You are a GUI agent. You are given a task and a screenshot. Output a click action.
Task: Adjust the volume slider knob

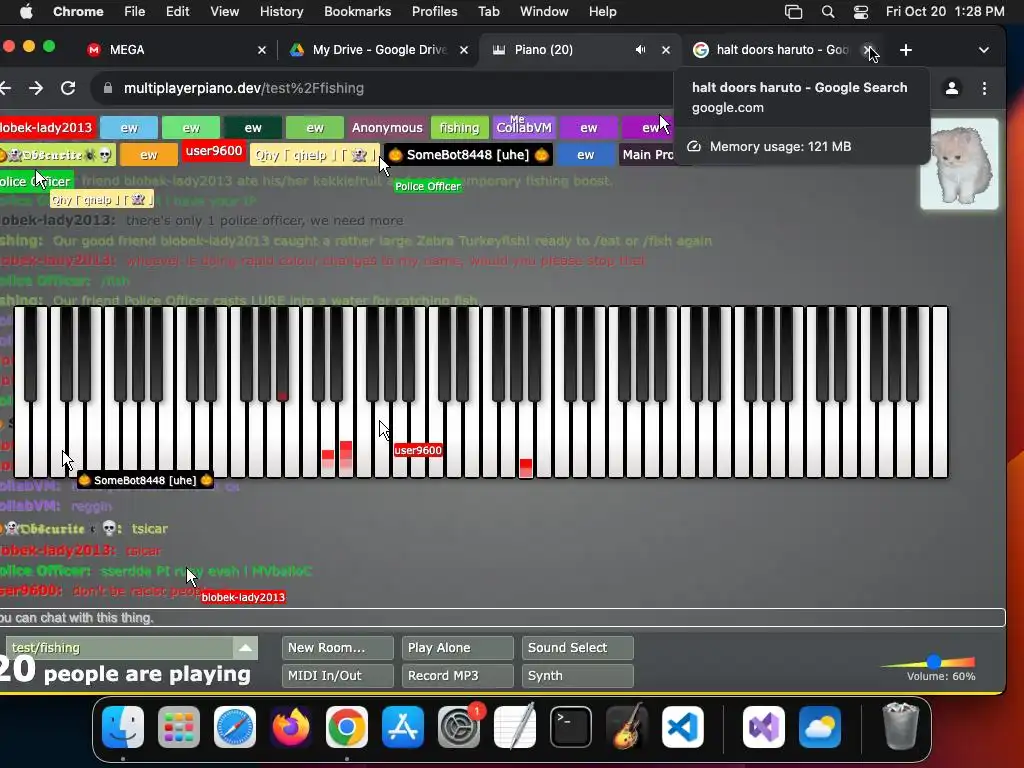934,662
